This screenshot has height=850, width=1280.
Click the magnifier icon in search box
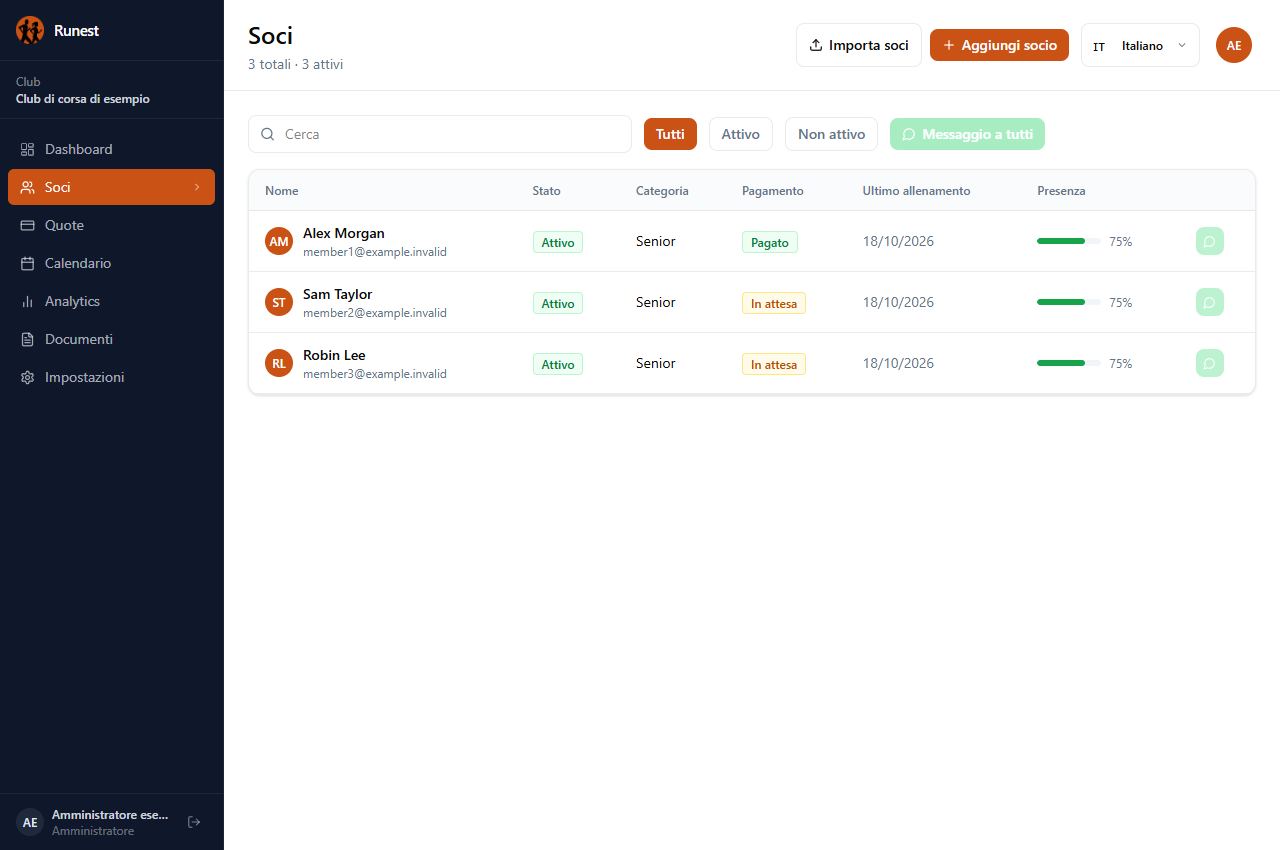267,134
